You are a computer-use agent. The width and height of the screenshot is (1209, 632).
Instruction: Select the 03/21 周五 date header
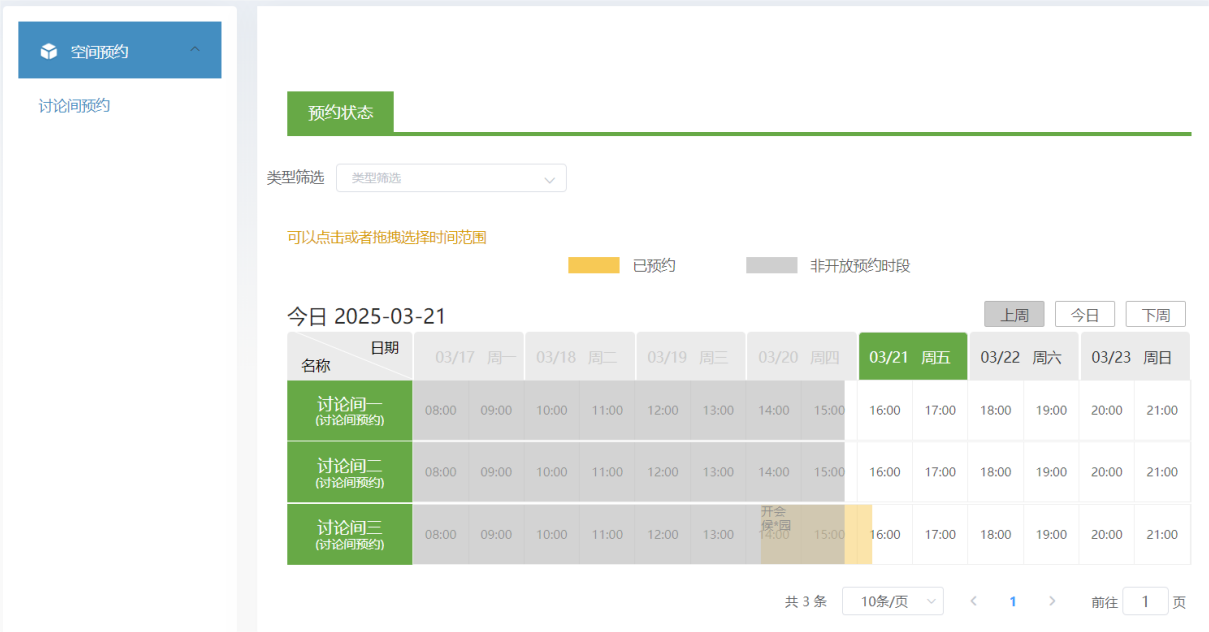[x=912, y=357]
